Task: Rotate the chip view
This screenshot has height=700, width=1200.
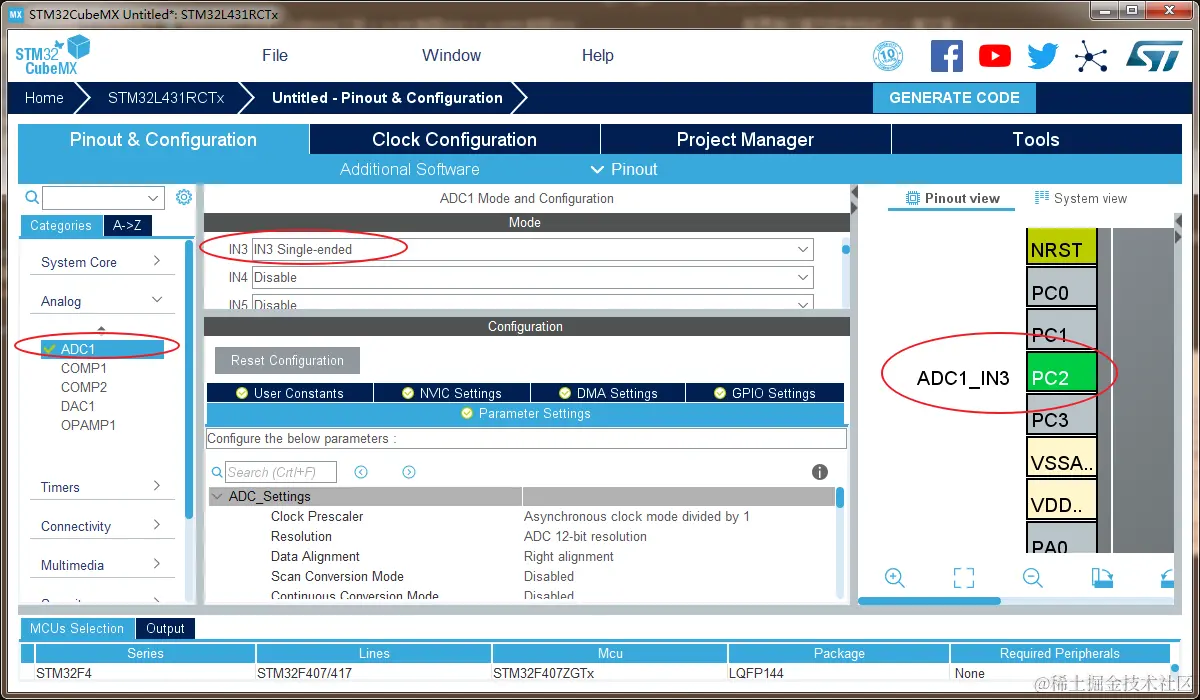Action: click(1102, 578)
